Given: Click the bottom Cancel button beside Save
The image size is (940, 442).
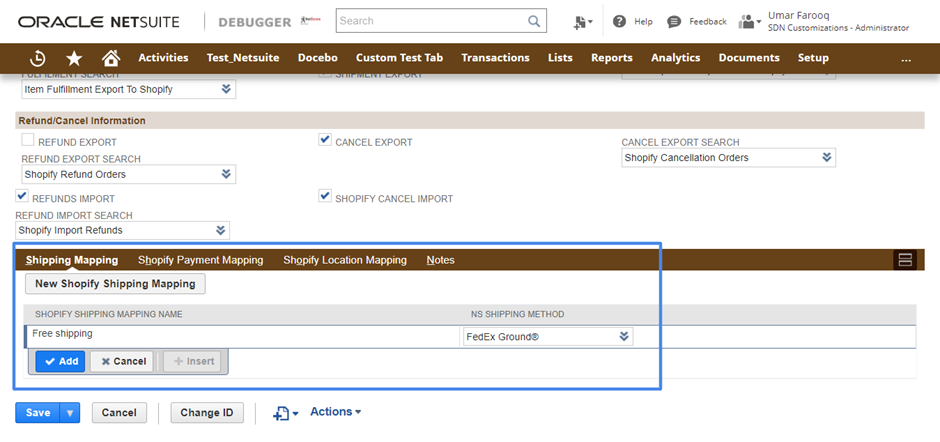Looking at the screenshot, I should pos(119,413).
